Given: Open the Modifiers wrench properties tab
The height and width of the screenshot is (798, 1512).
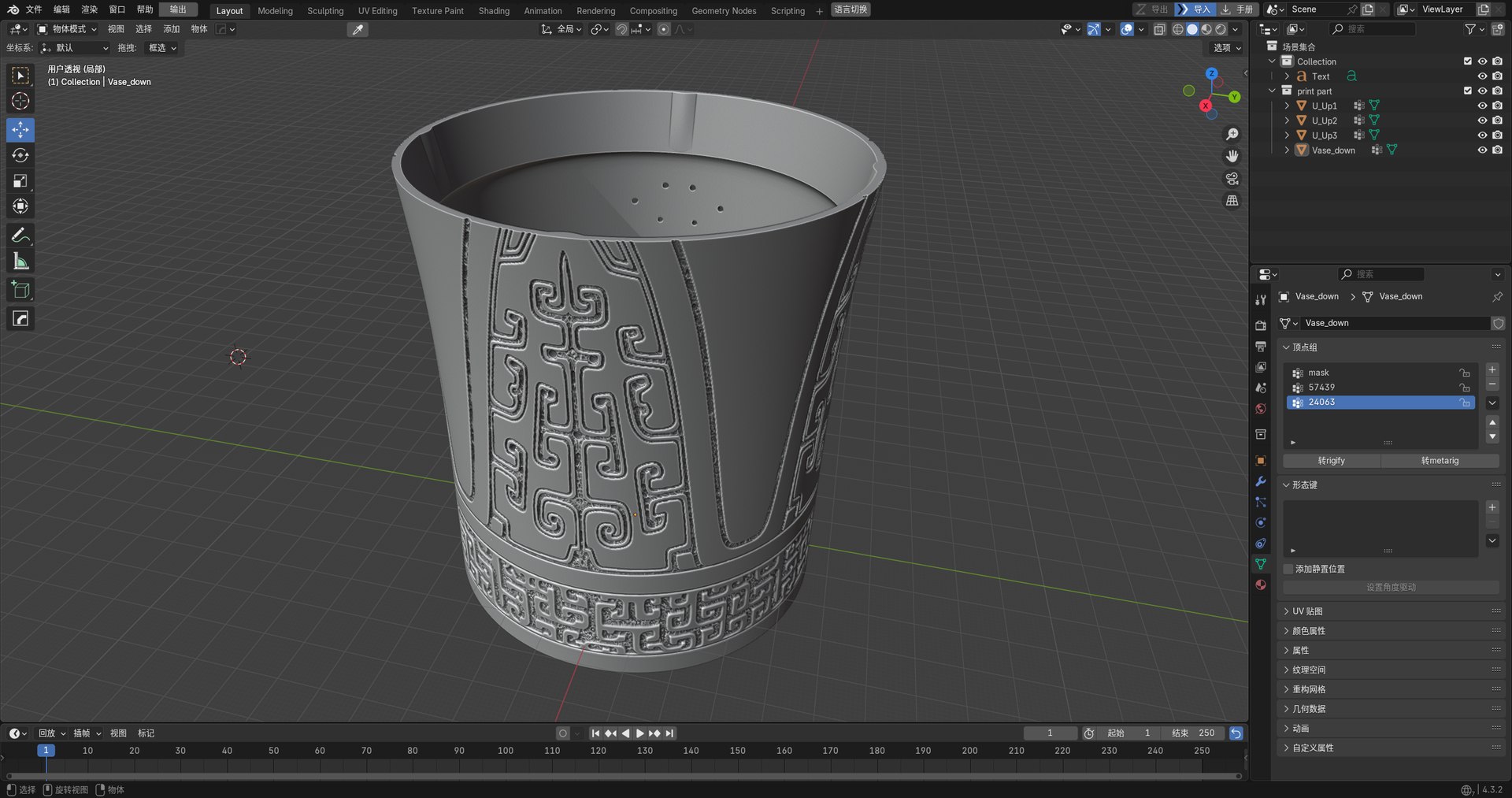Looking at the screenshot, I should point(1261,481).
